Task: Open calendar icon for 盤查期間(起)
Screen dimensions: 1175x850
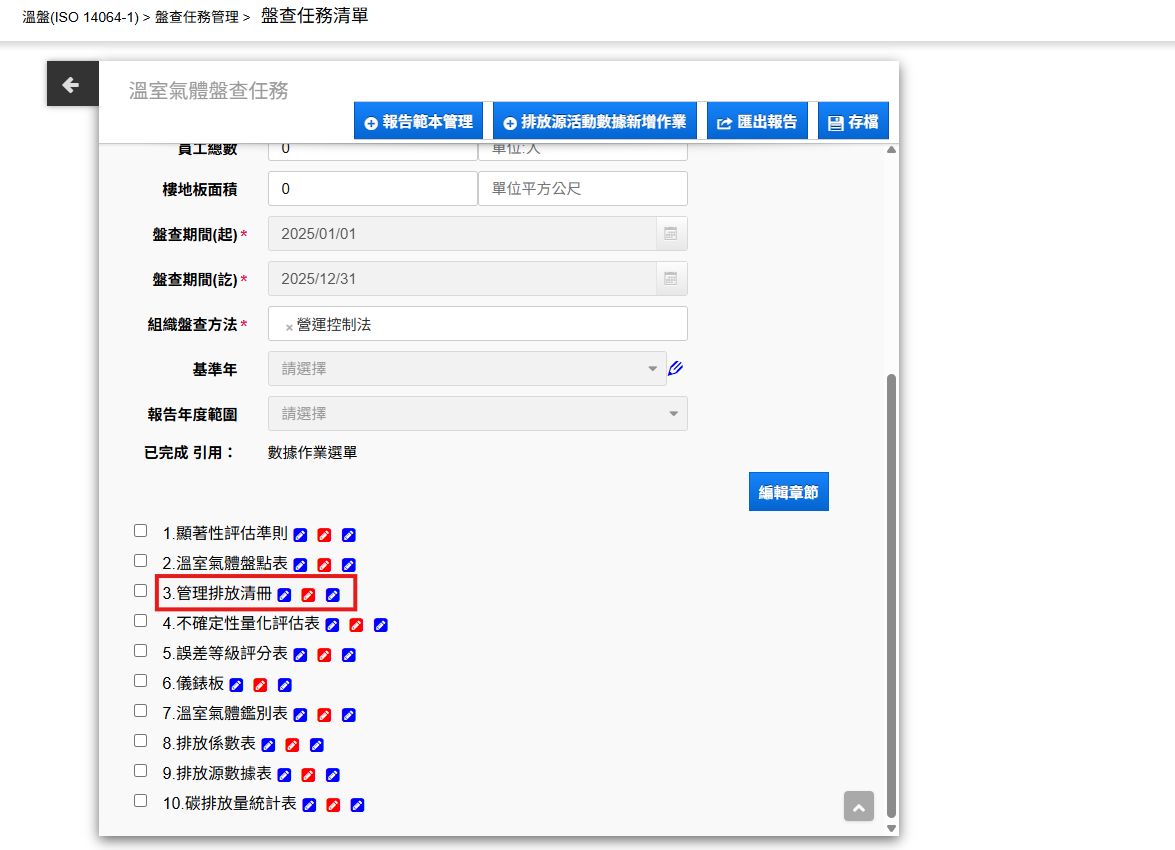Action: click(671, 234)
